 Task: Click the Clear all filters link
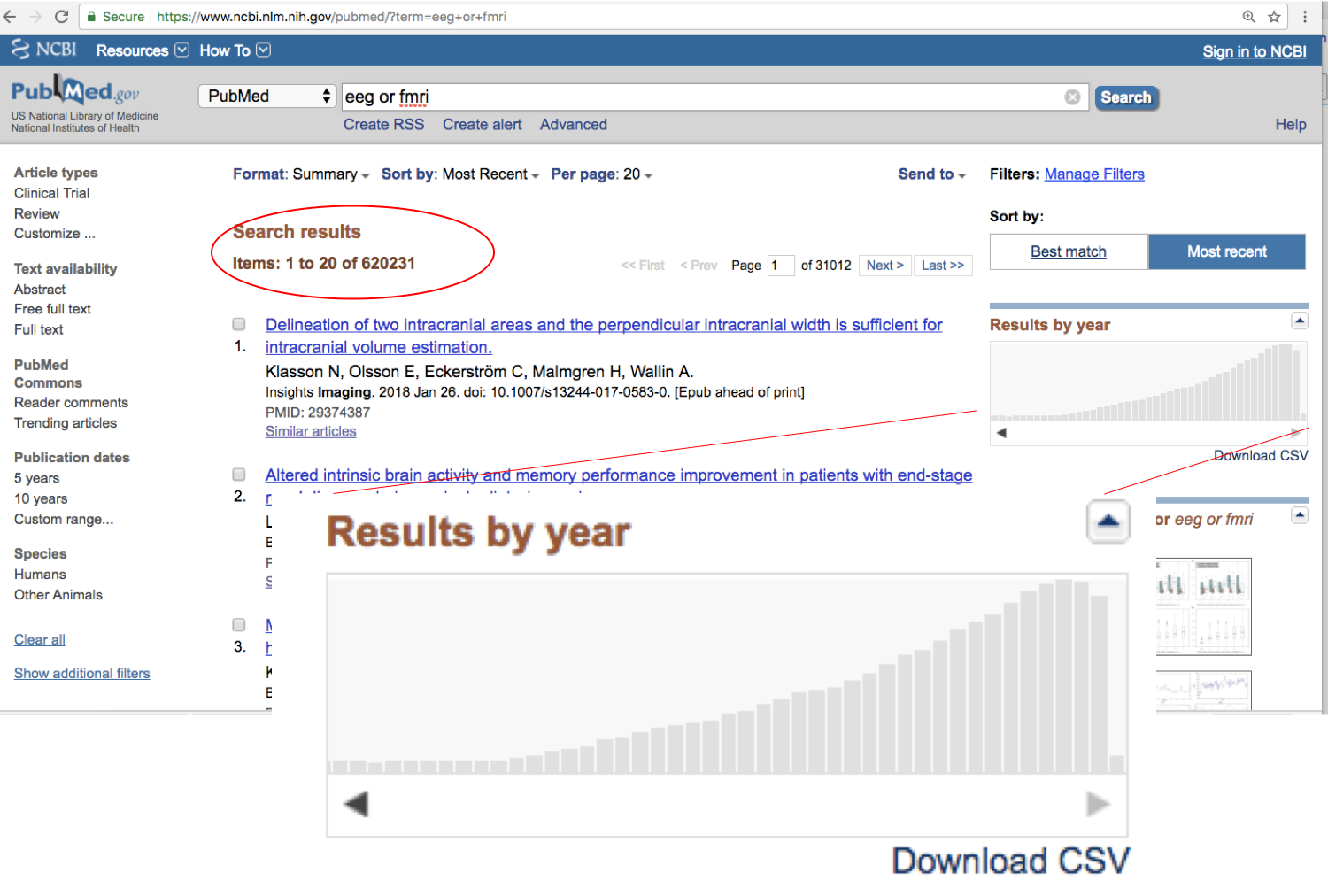tap(40, 640)
